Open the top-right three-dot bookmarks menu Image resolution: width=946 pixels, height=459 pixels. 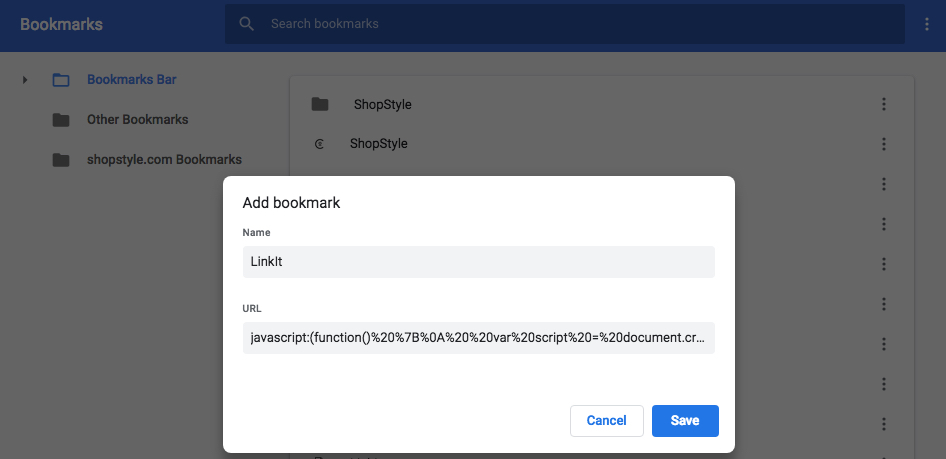pos(926,24)
